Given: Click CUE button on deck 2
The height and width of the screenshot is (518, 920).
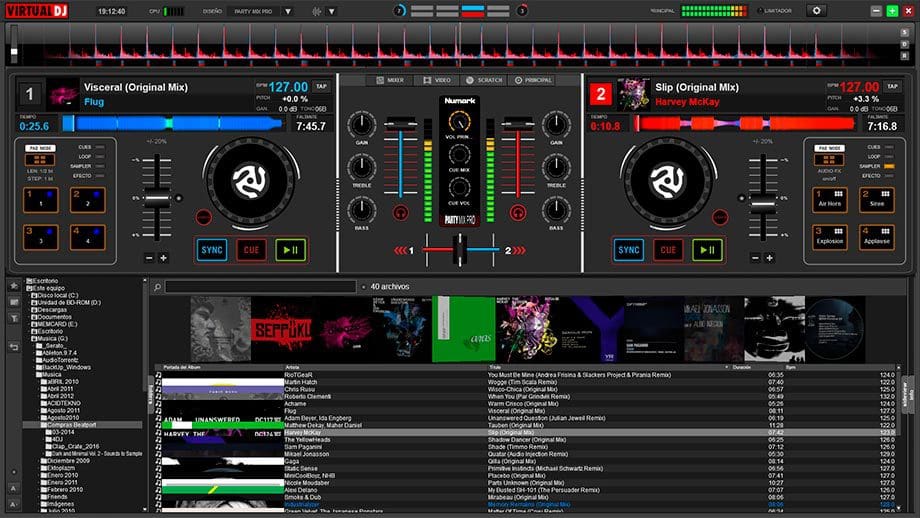Looking at the screenshot, I should pyautogui.click(x=668, y=250).
